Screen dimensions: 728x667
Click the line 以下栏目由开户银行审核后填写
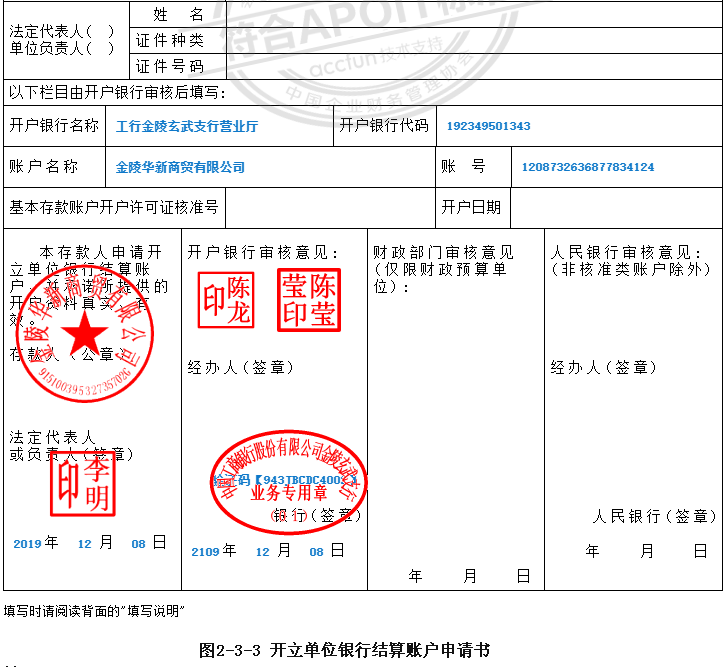coord(117,92)
